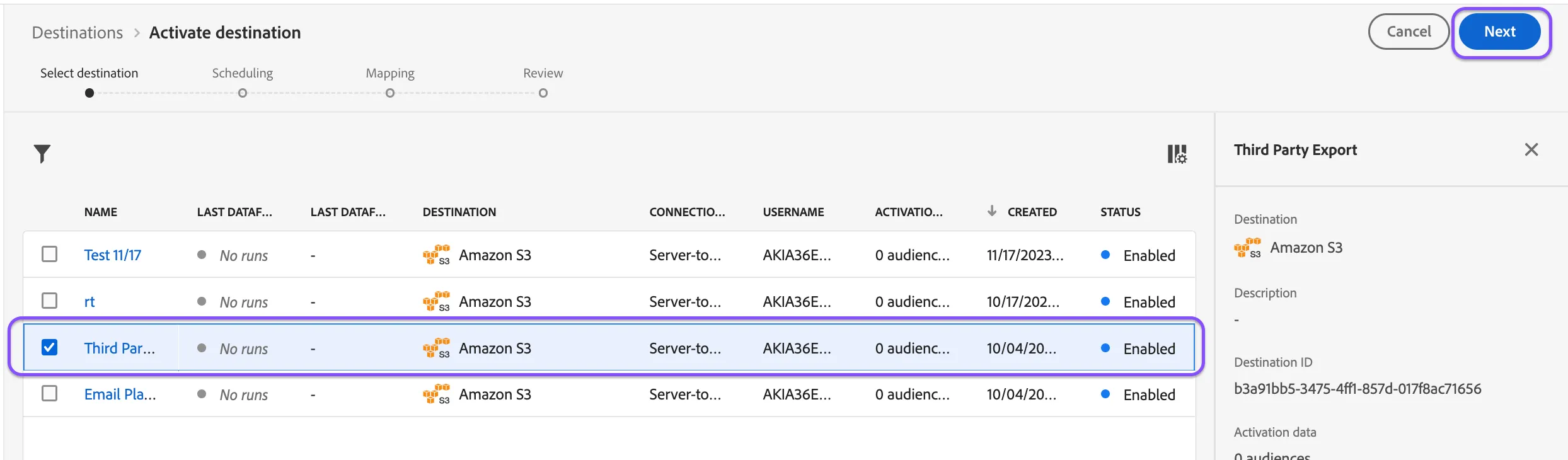Click the grey No runs dot in rt row
The image size is (1568, 460).
(202, 301)
